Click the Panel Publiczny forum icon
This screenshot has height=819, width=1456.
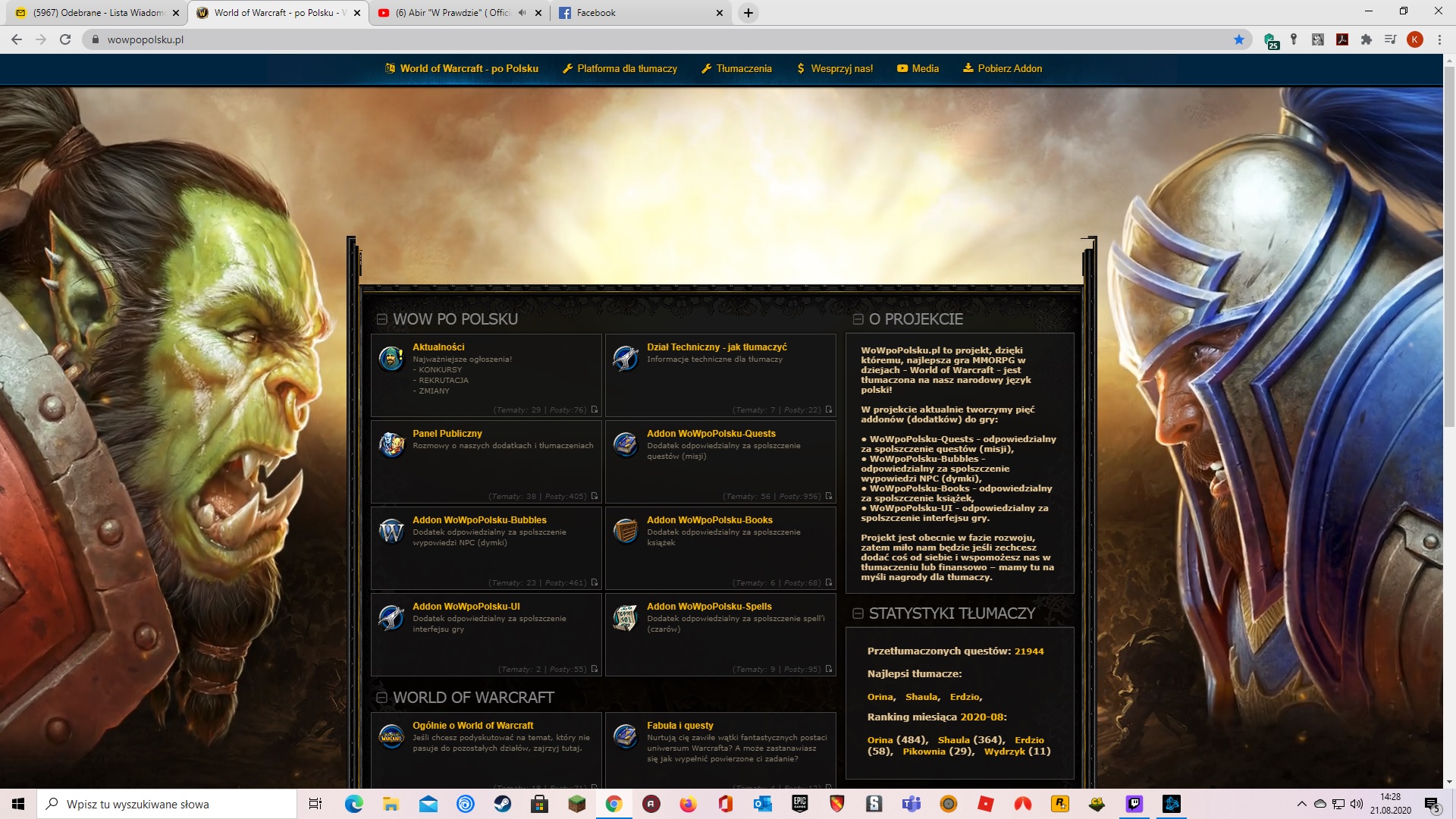(x=391, y=444)
